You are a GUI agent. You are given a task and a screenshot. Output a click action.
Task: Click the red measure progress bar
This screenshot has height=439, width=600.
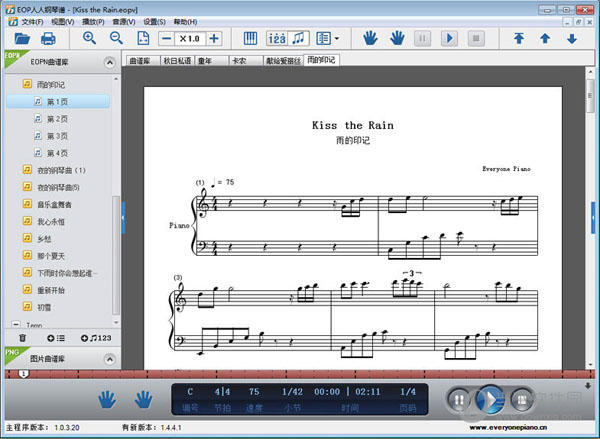300,374
